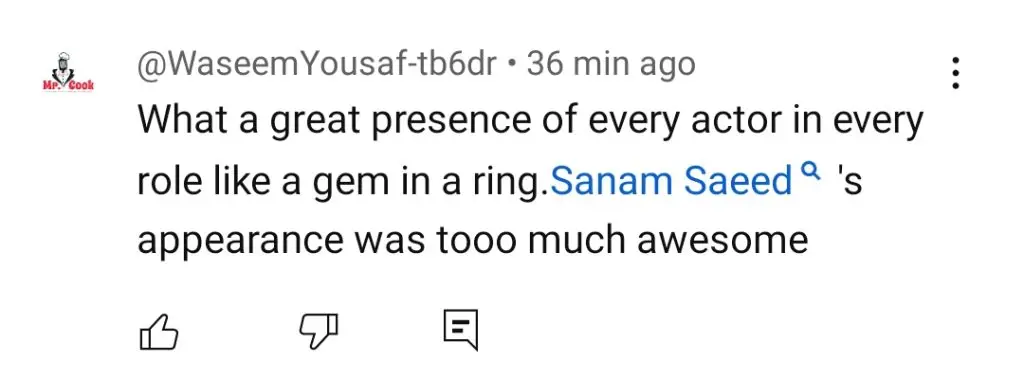Click the red Mr. Cook text in the avatar
Image resolution: width=1024 pixels, height=379 pixels.
click(x=68, y=86)
